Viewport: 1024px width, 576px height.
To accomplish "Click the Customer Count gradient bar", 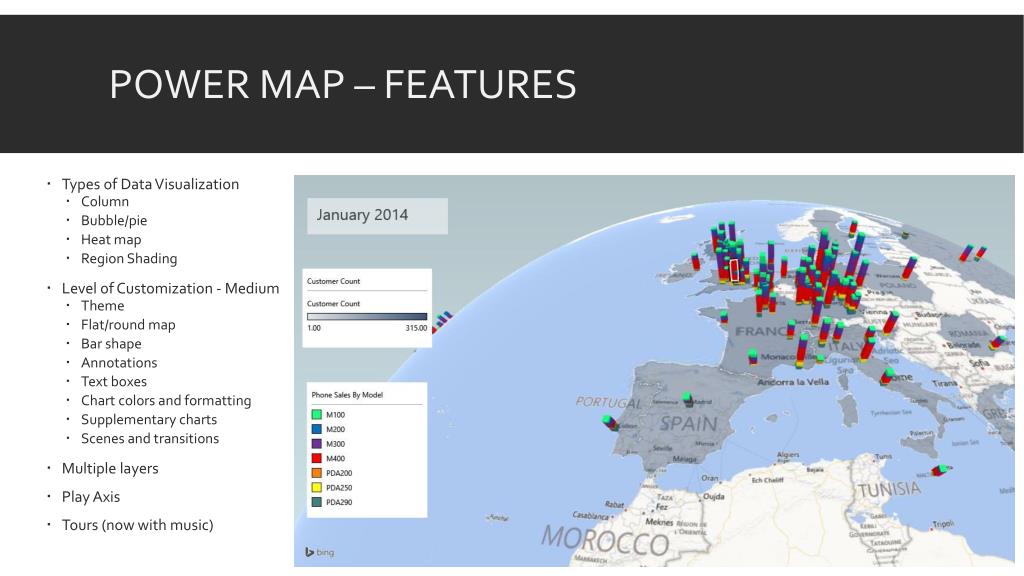I will point(367,317).
